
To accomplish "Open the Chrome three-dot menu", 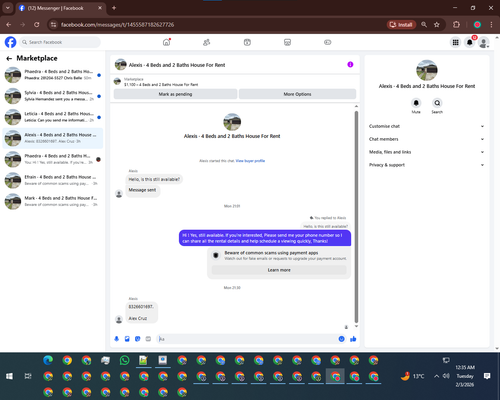I will click(491, 24).
